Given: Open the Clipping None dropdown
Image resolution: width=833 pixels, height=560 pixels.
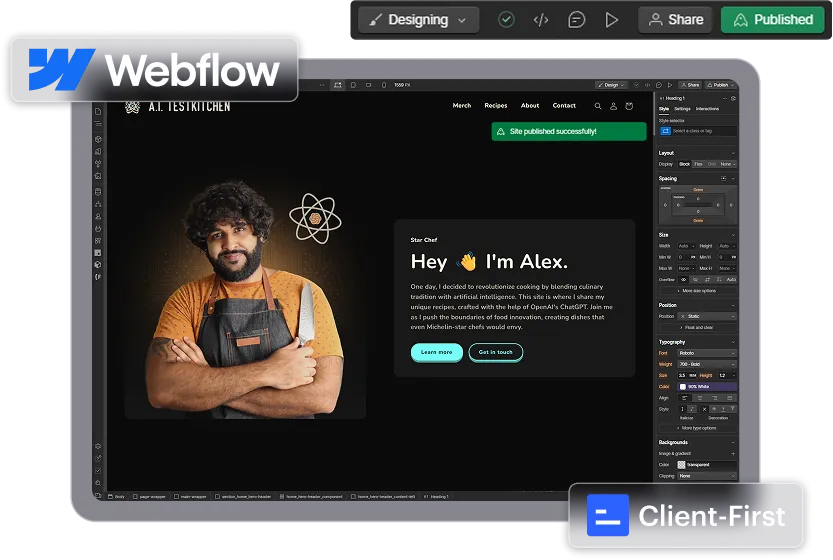Looking at the screenshot, I should pyautogui.click(x=708, y=476).
